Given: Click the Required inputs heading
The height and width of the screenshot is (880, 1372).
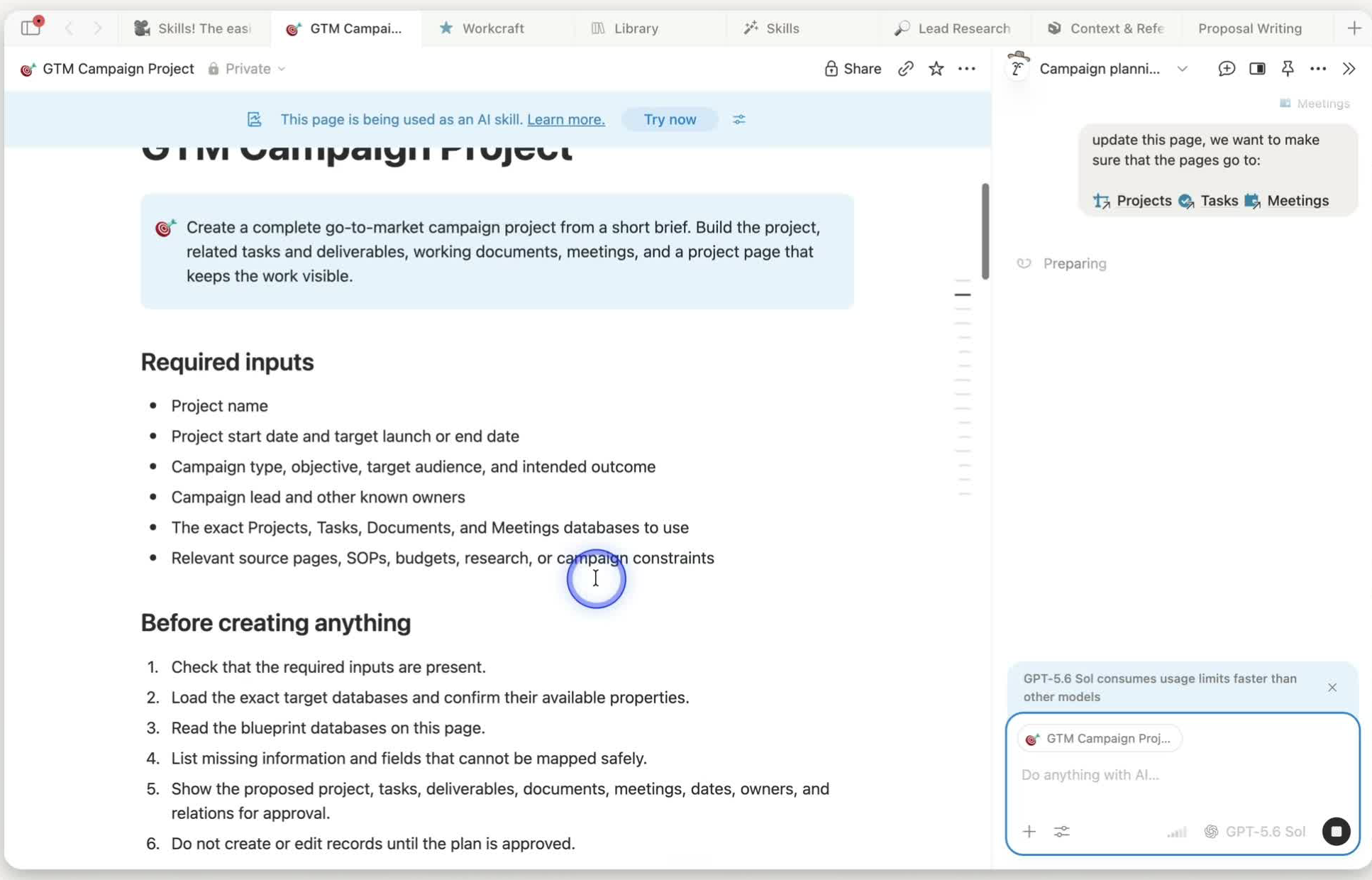Looking at the screenshot, I should [227, 362].
